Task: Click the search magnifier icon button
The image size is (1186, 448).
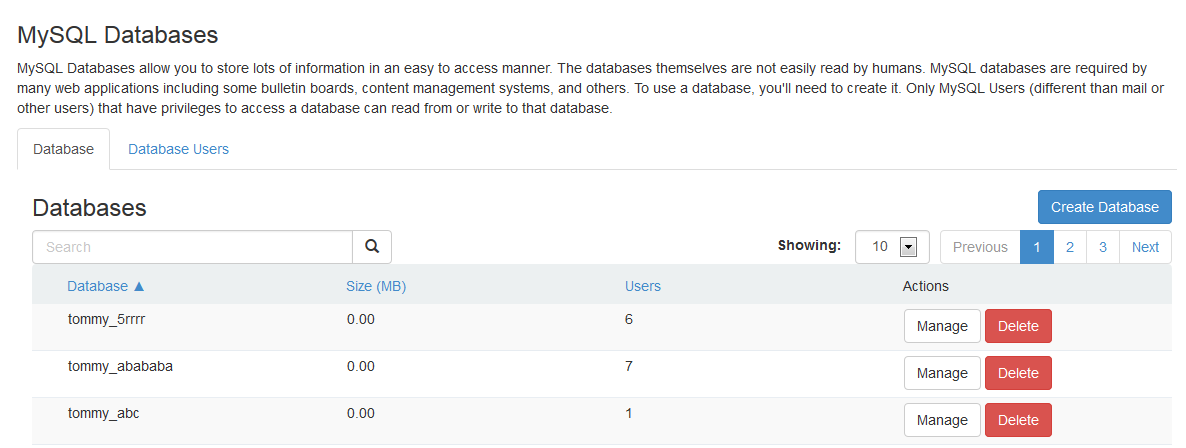Action: [372, 247]
